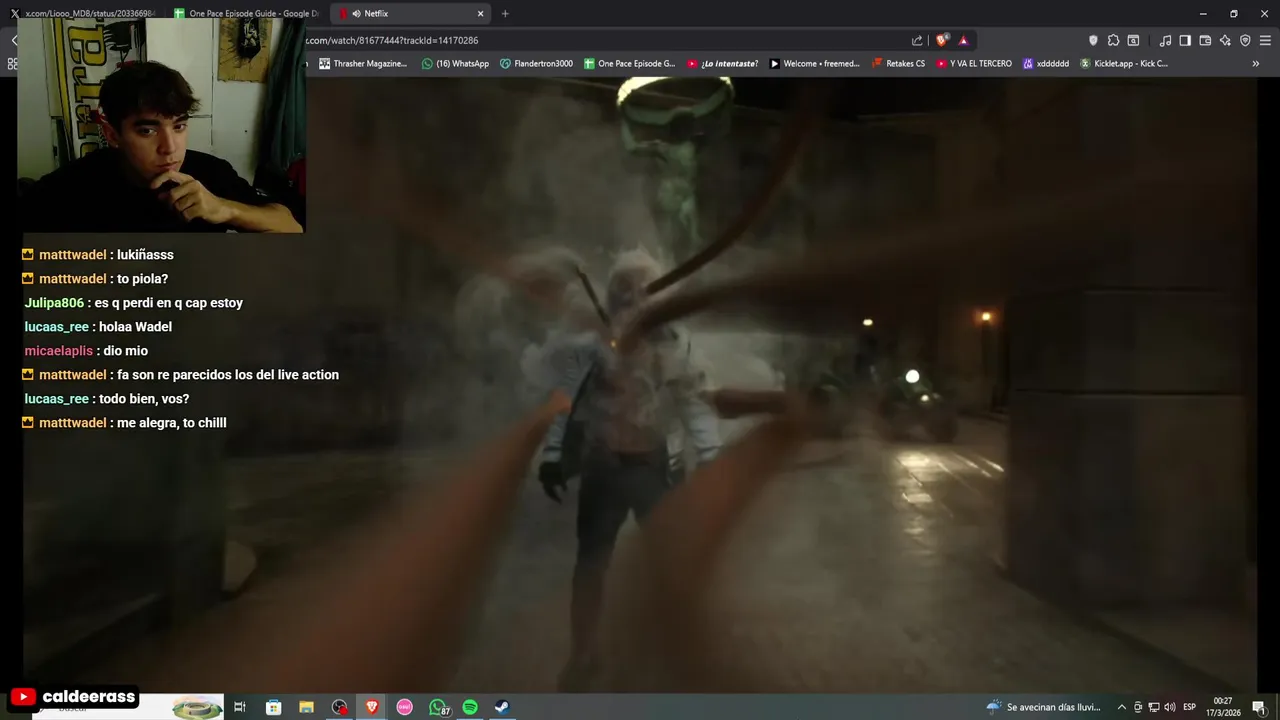The image size is (1280, 720).
Task: Click the Meet Now camera tray icon
Action: [1138, 707]
